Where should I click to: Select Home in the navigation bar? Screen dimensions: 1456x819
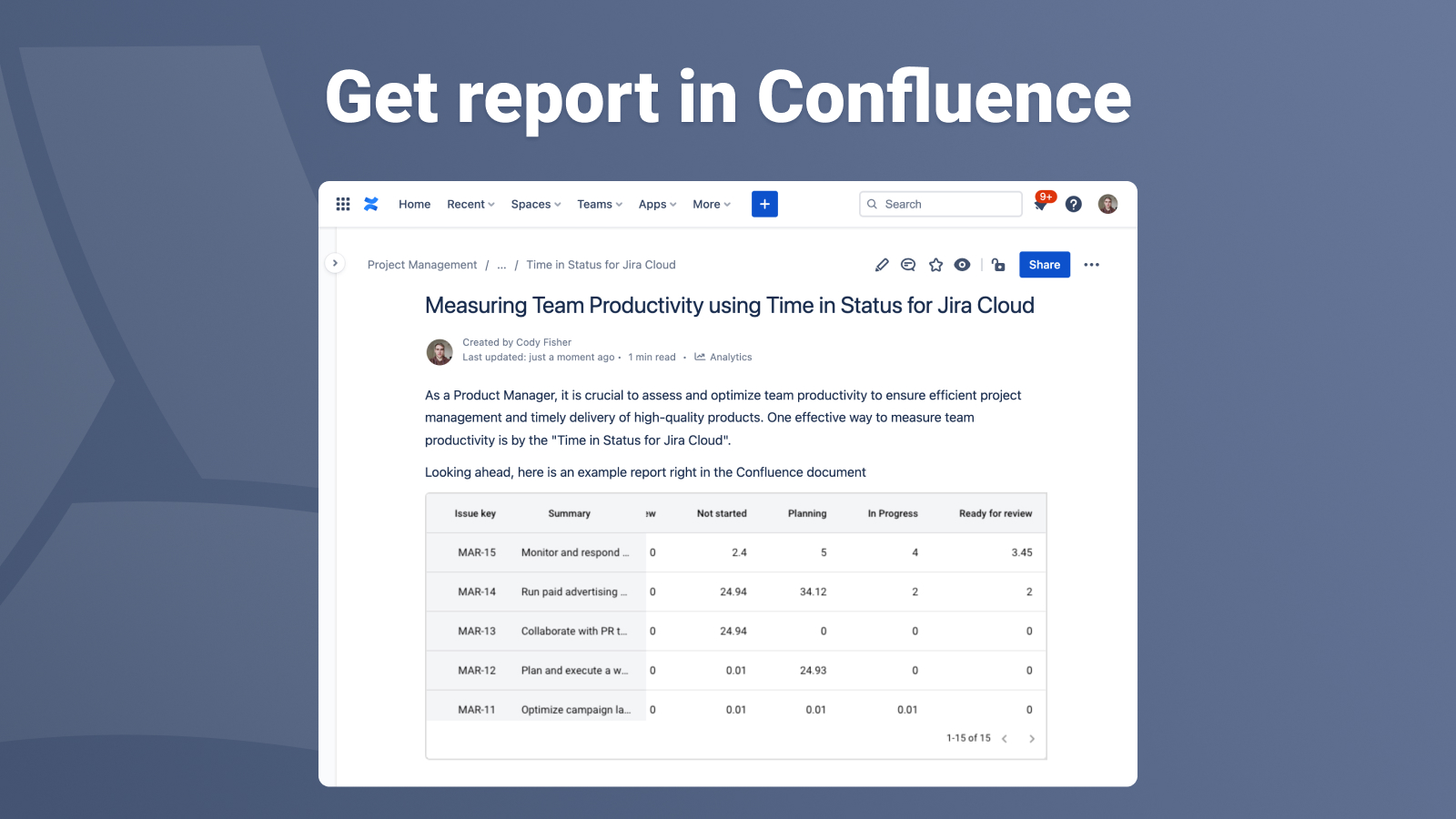tap(414, 204)
